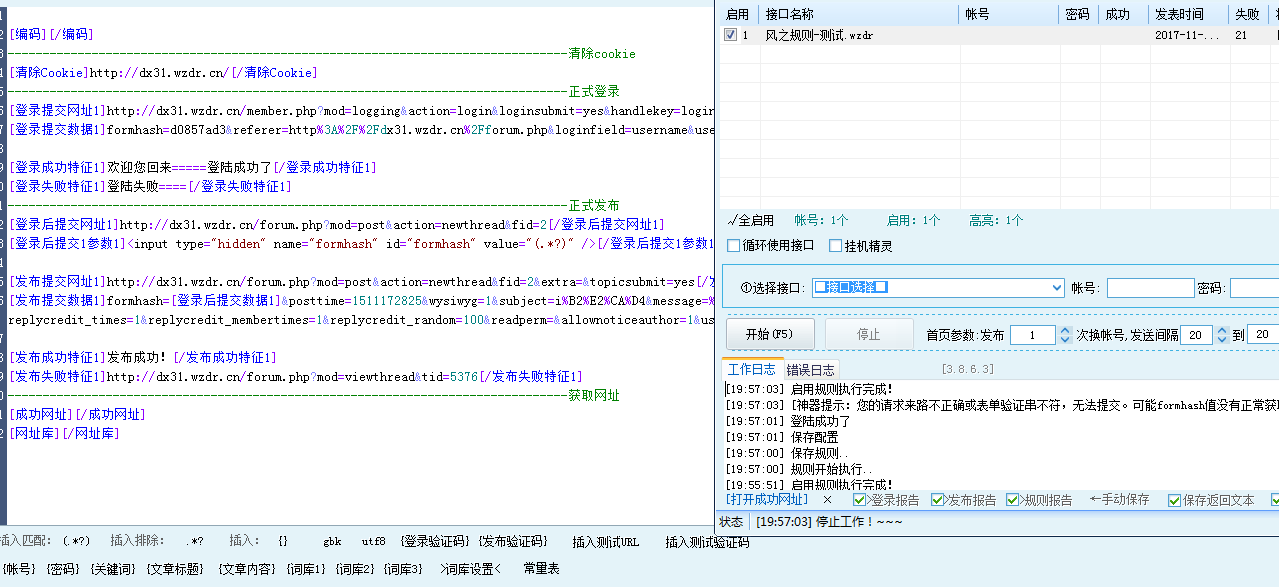This screenshot has height=587, width=1279.
Task: Enable the 挂机精灵 checkbox
Action: point(832,243)
